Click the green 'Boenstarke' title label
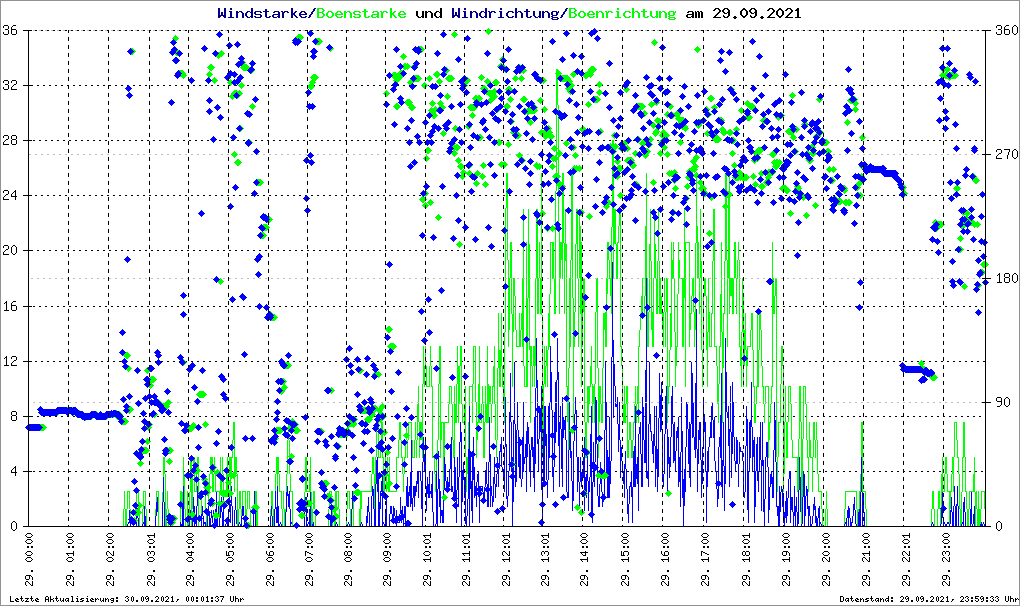Screen dimensions: 1020x606 [x=360, y=14]
